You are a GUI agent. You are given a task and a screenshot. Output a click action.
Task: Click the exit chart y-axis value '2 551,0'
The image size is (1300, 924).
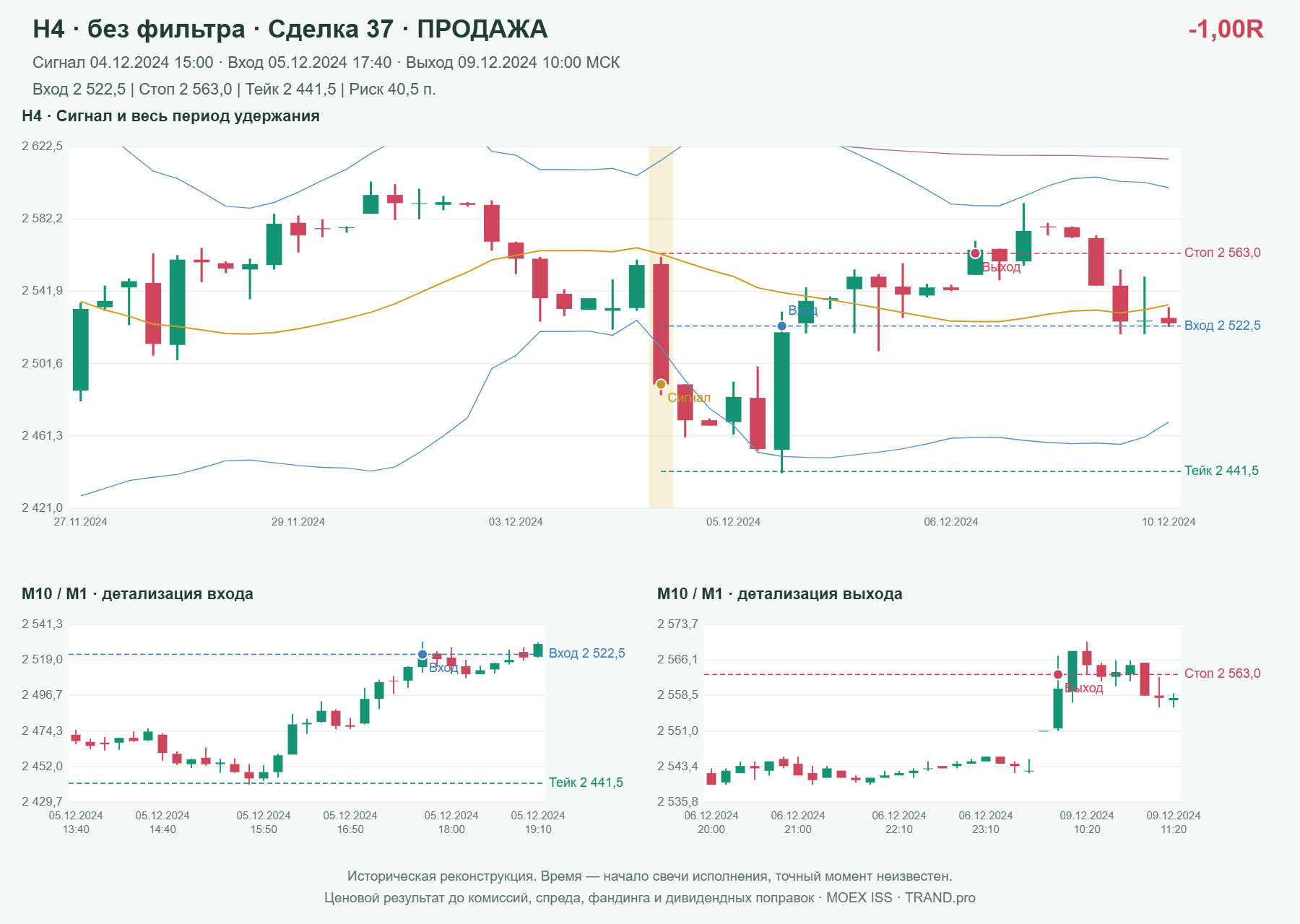pyautogui.click(x=678, y=731)
